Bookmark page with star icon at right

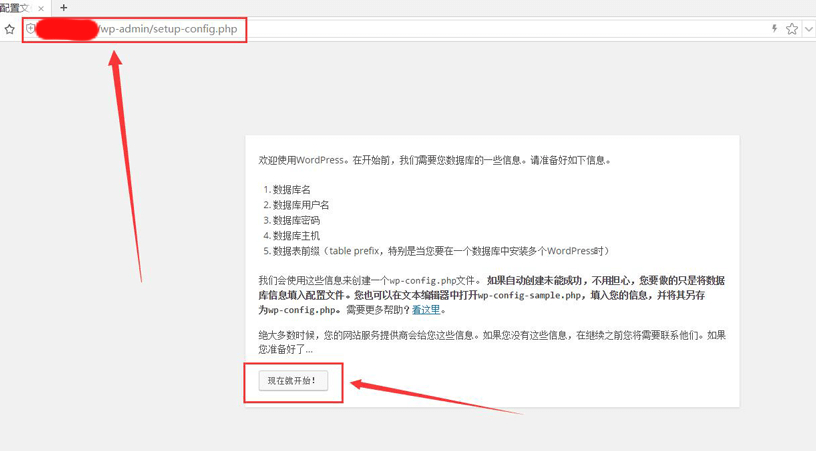(x=792, y=29)
